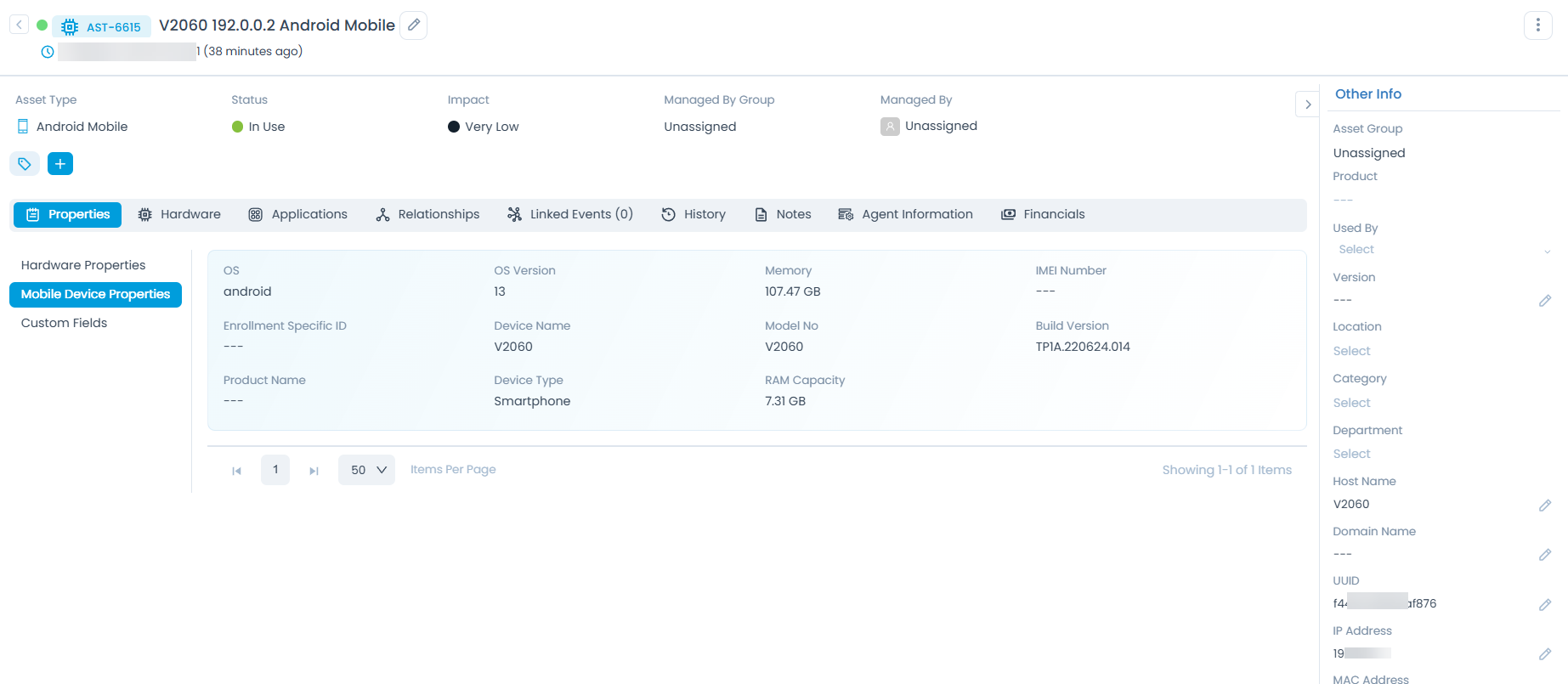This screenshot has height=684, width=1568.
Task: Add a tag with the plus button
Action: click(60, 164)
